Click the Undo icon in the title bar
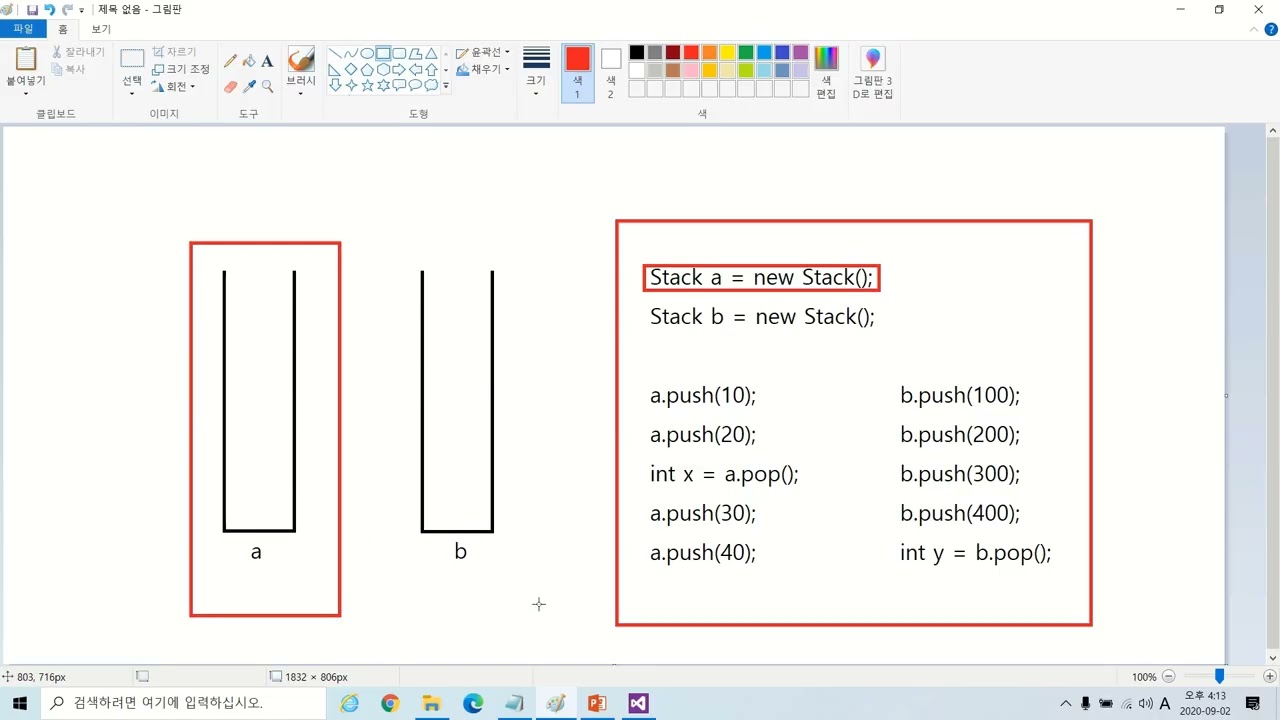 (x=49, y=9)
